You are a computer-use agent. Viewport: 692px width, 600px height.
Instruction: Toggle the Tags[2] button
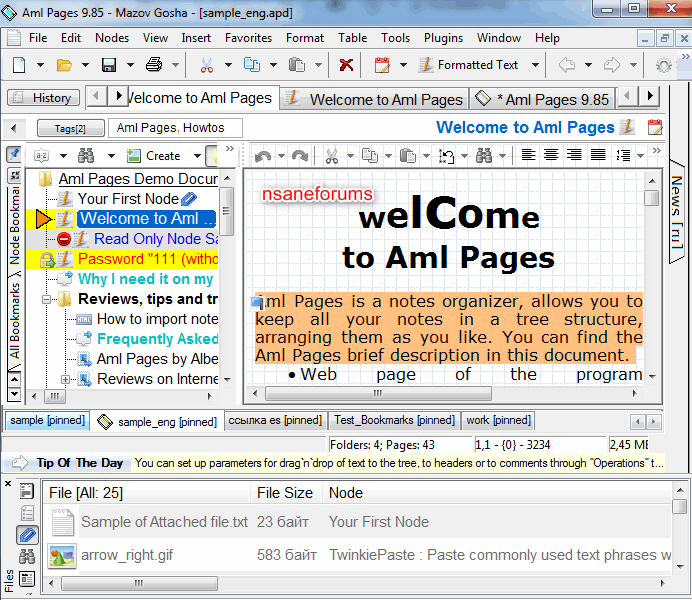point(71,128)
